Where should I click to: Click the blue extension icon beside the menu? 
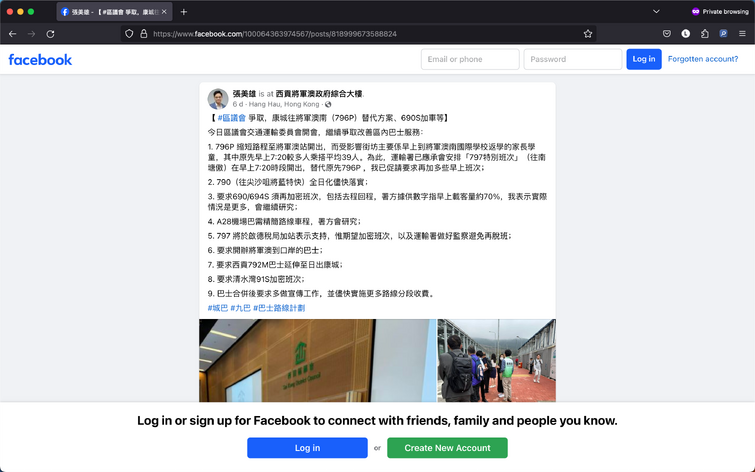pos(723,34)
